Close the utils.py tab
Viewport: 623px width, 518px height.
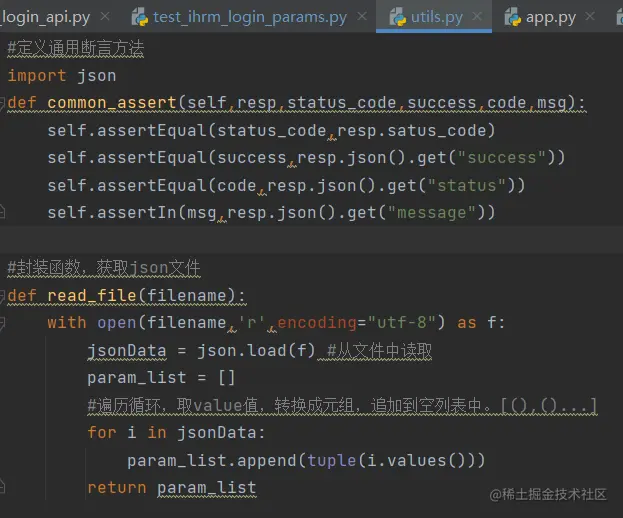[477, 17]
